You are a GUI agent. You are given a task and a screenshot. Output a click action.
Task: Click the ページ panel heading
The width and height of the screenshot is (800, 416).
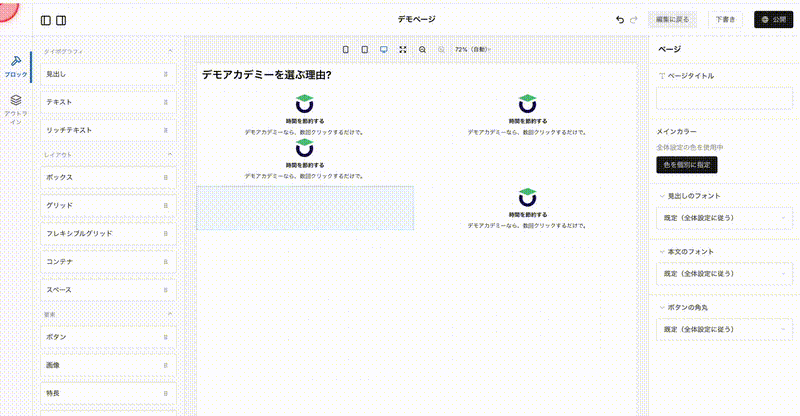669,49
